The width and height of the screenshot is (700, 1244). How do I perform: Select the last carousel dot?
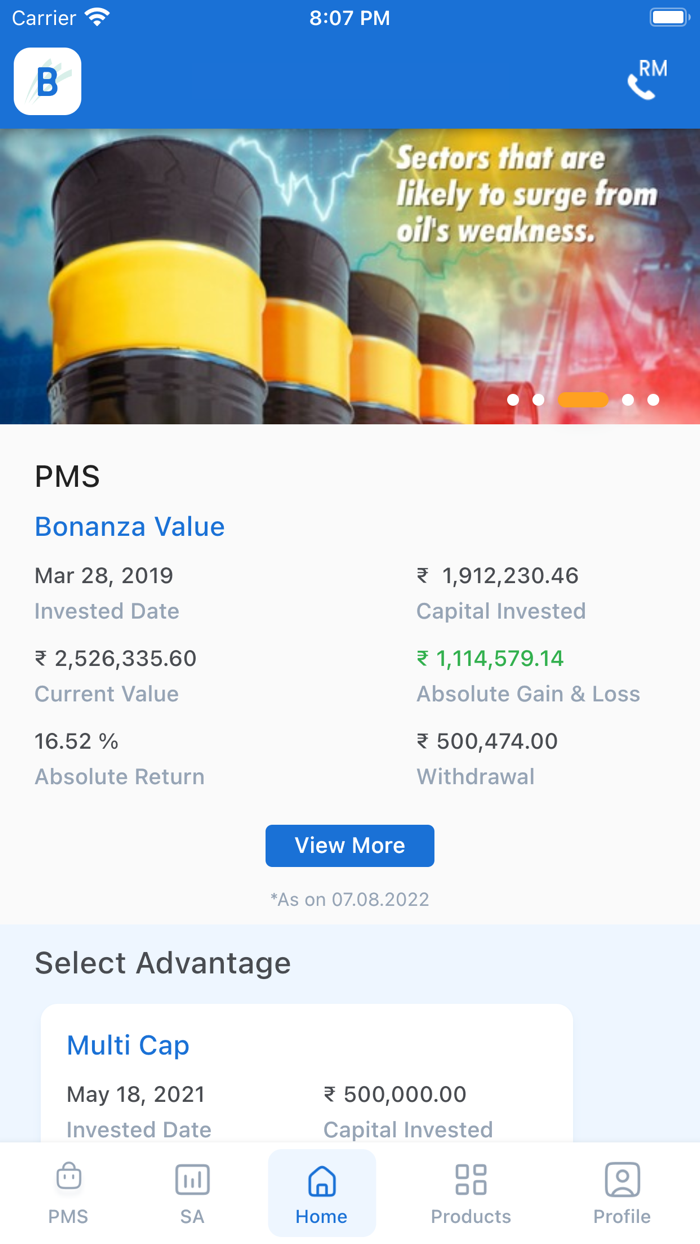[654, 399]
